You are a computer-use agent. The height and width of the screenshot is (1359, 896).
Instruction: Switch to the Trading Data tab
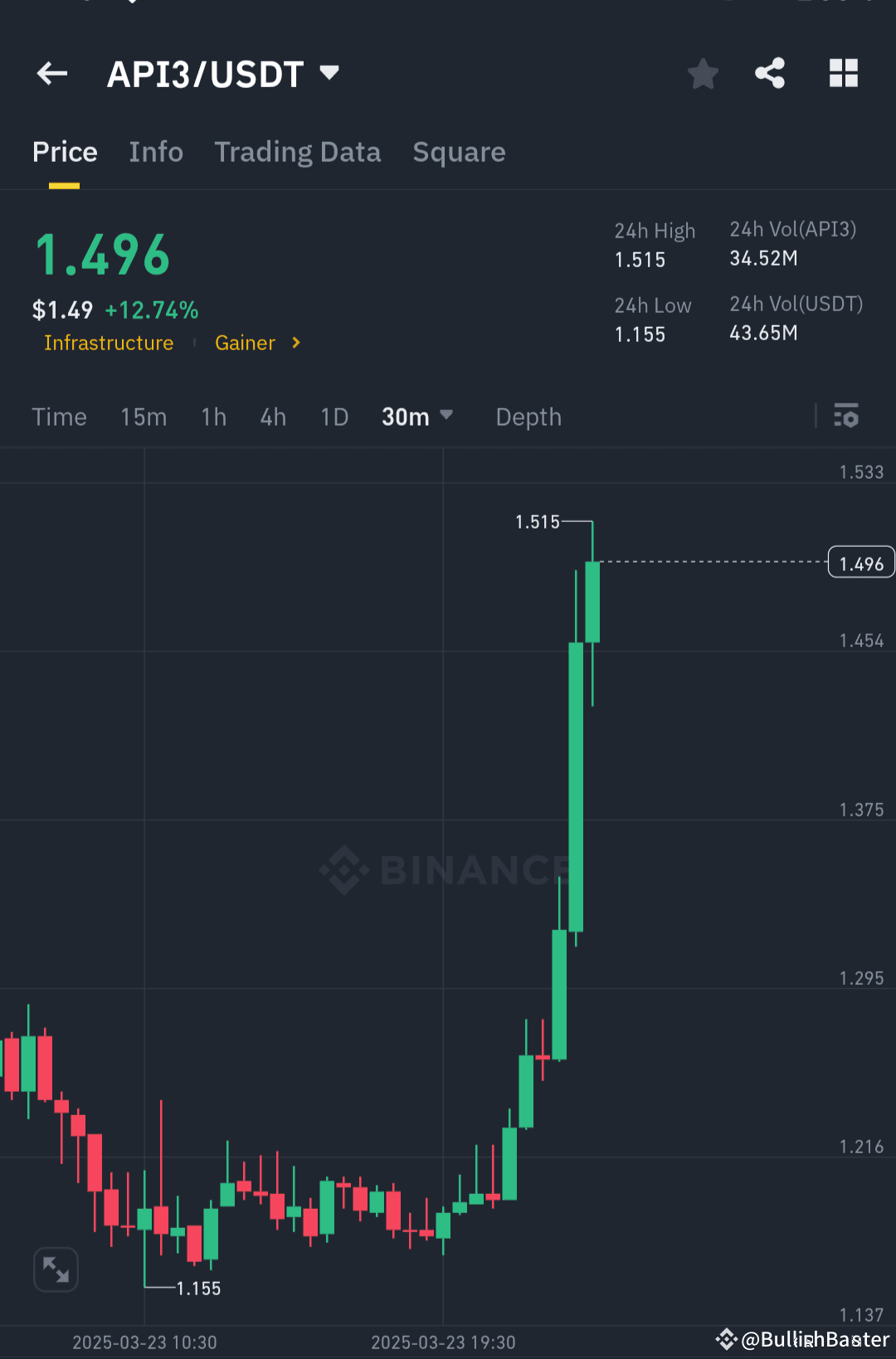point(298,152)
